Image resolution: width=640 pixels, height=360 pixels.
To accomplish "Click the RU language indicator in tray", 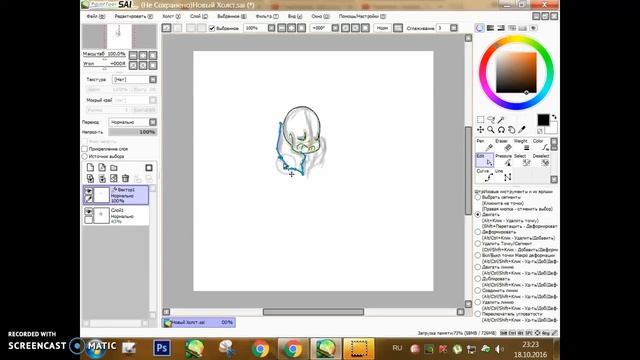I will tap(397, 348).
